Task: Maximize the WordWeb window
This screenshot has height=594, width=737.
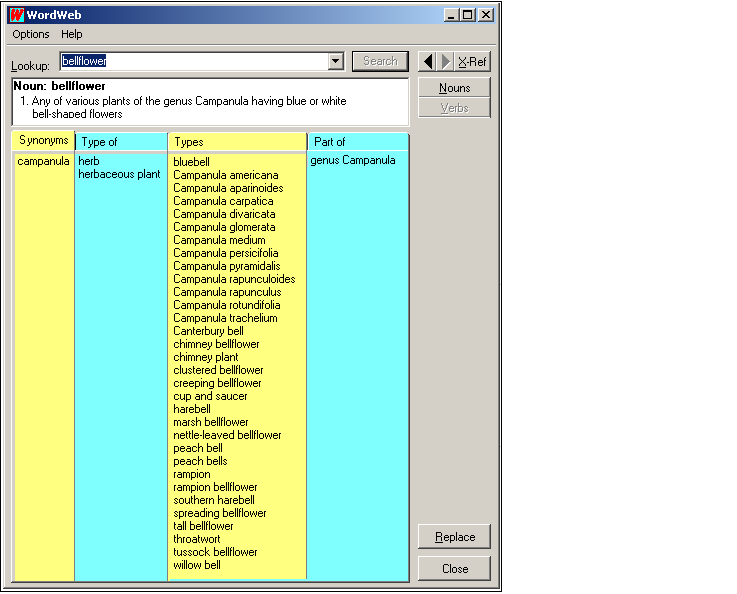Action: [468, 15]
